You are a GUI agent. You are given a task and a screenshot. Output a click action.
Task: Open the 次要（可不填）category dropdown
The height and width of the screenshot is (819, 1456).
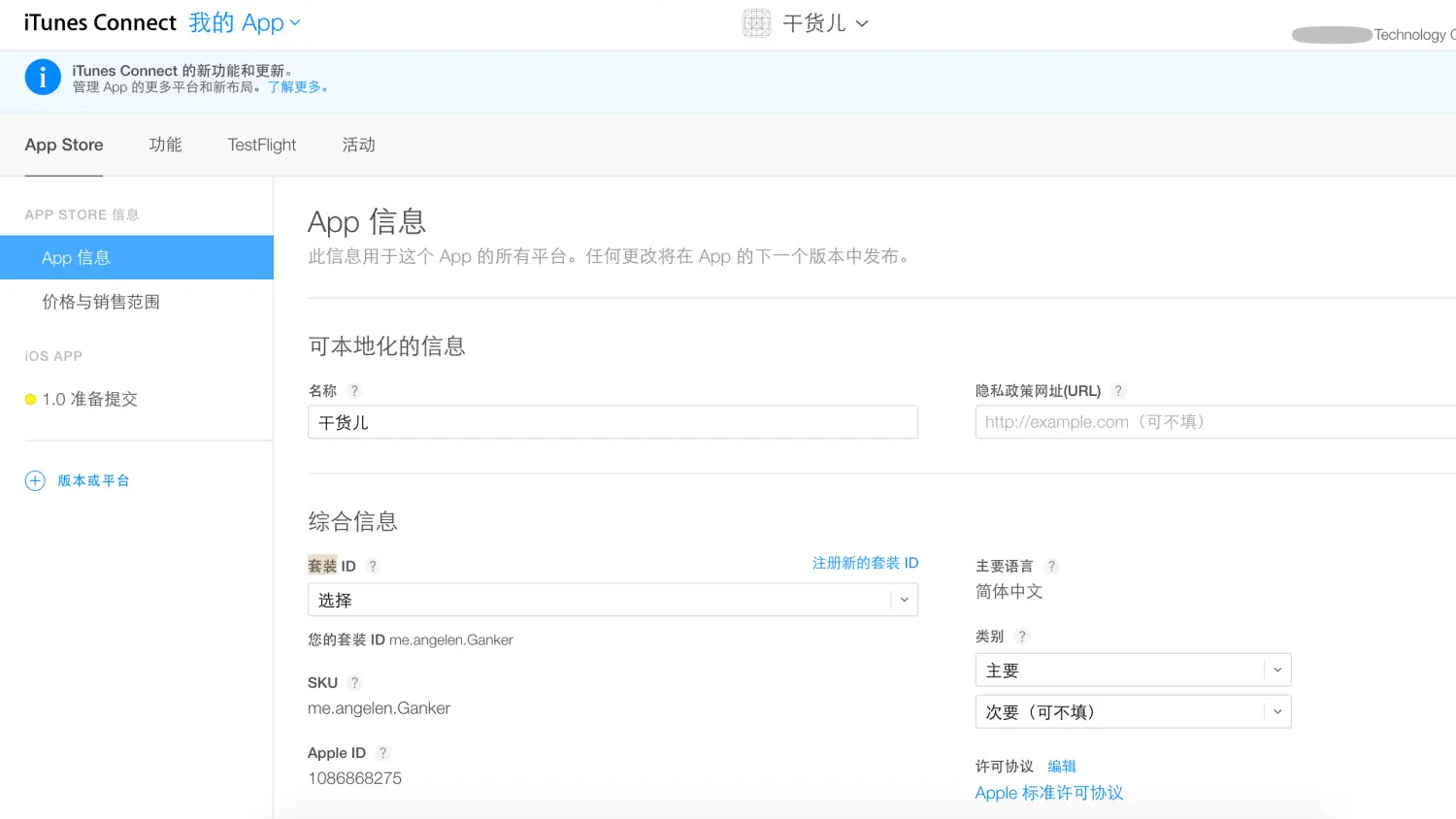[x=1133, y=712]
